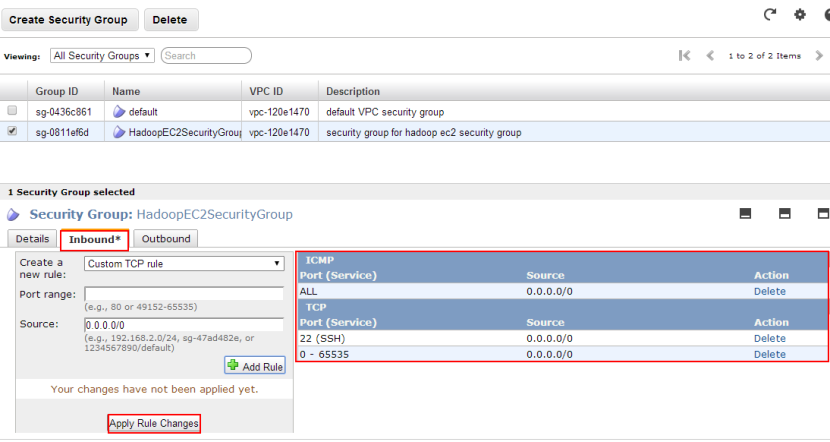Click the Source input field

(x=184, y=324)
